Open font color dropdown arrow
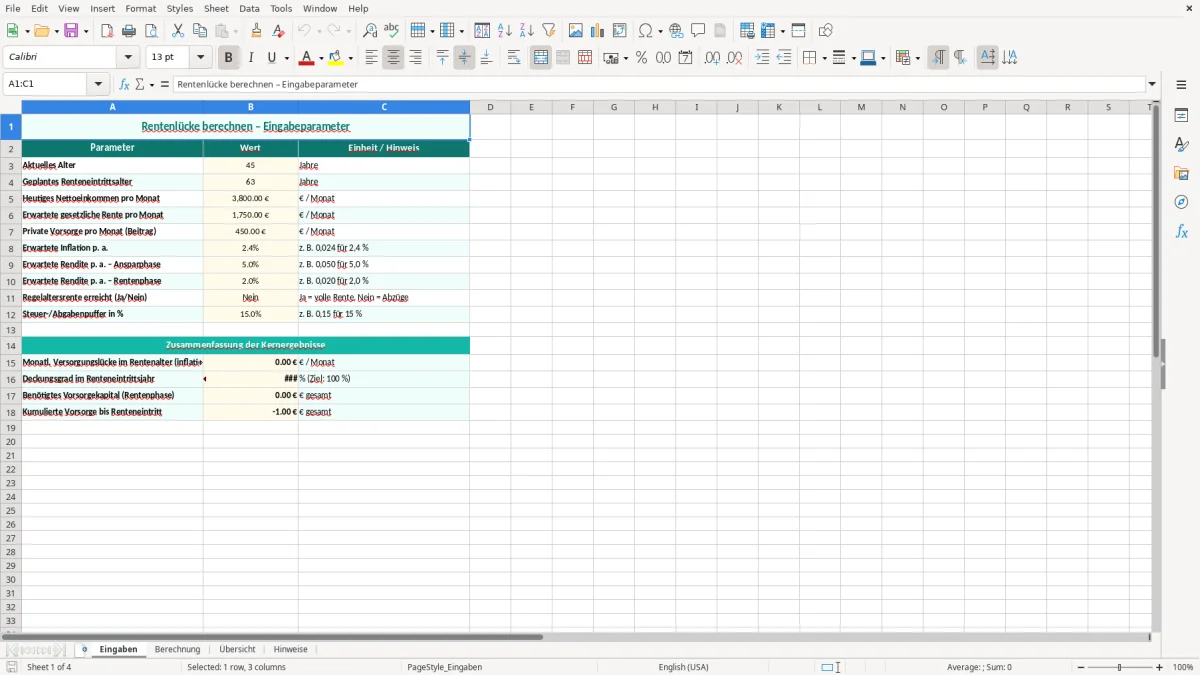 pos(321,58)
